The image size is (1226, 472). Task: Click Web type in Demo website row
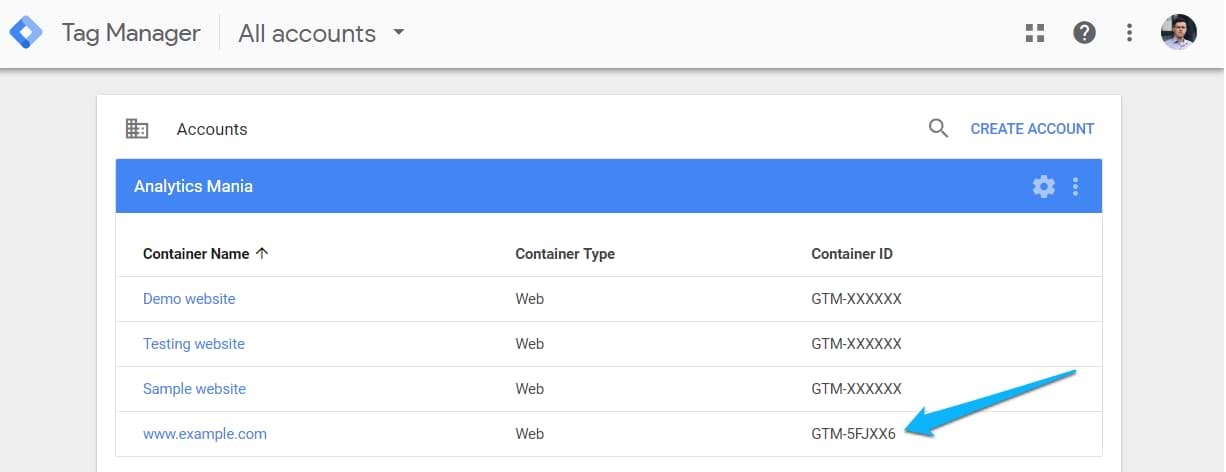[x=530, y=299]
